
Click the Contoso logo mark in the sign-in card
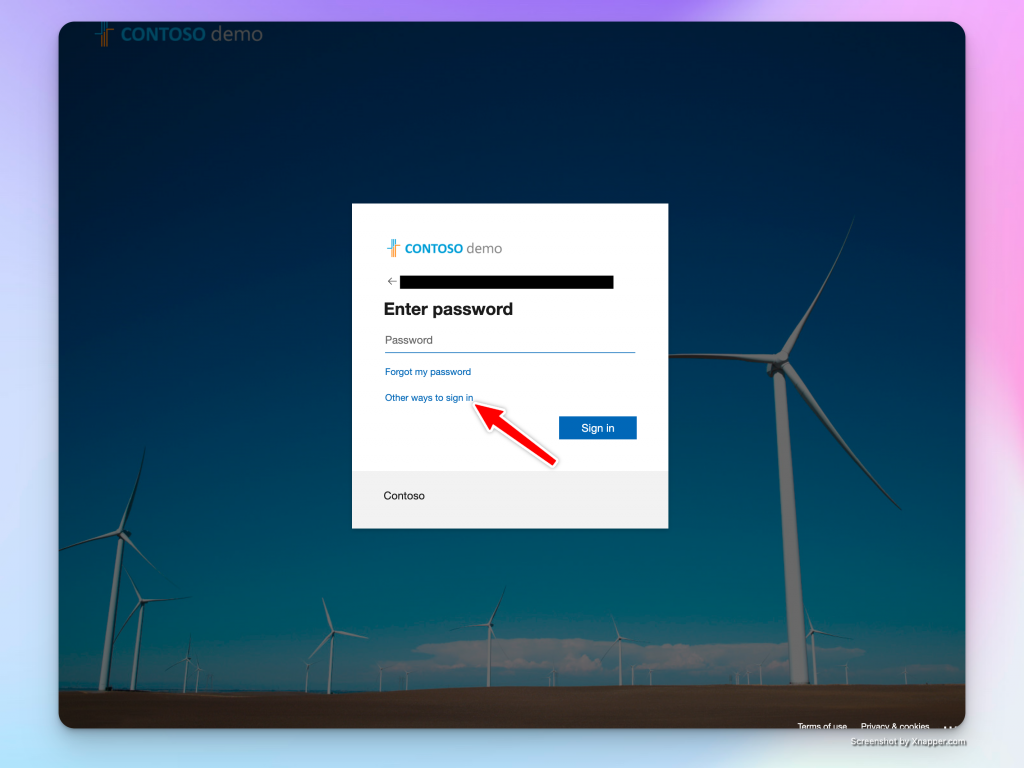coord(393,248)
